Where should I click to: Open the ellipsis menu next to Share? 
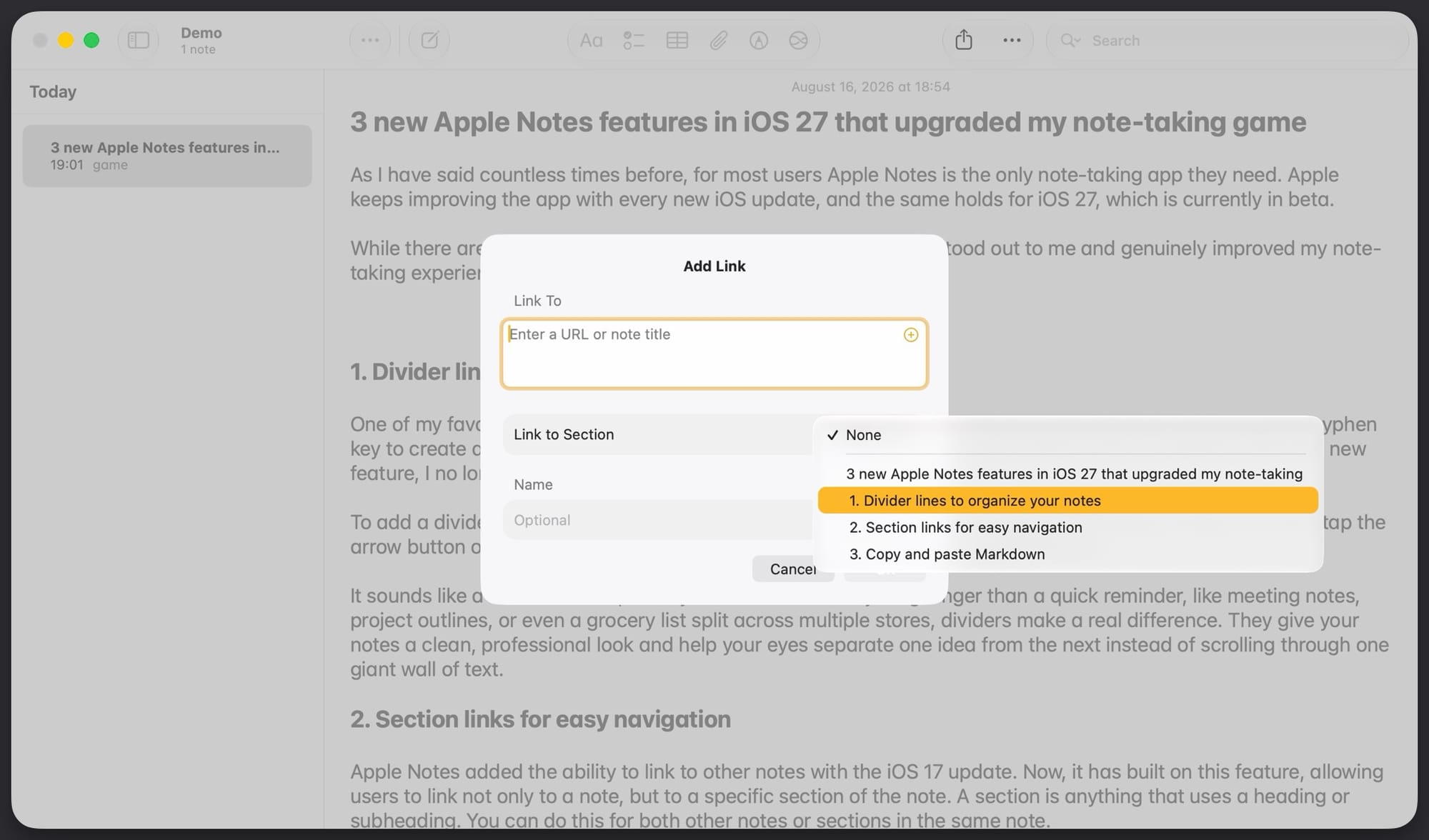(1012, 41)
